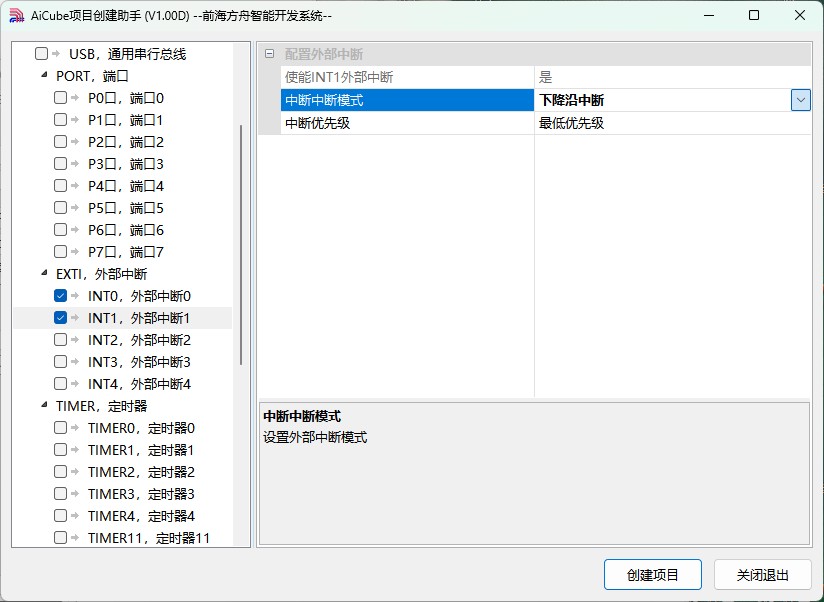Enable the P1口 端口1 checkbox
824x602 pixels.
60,120
